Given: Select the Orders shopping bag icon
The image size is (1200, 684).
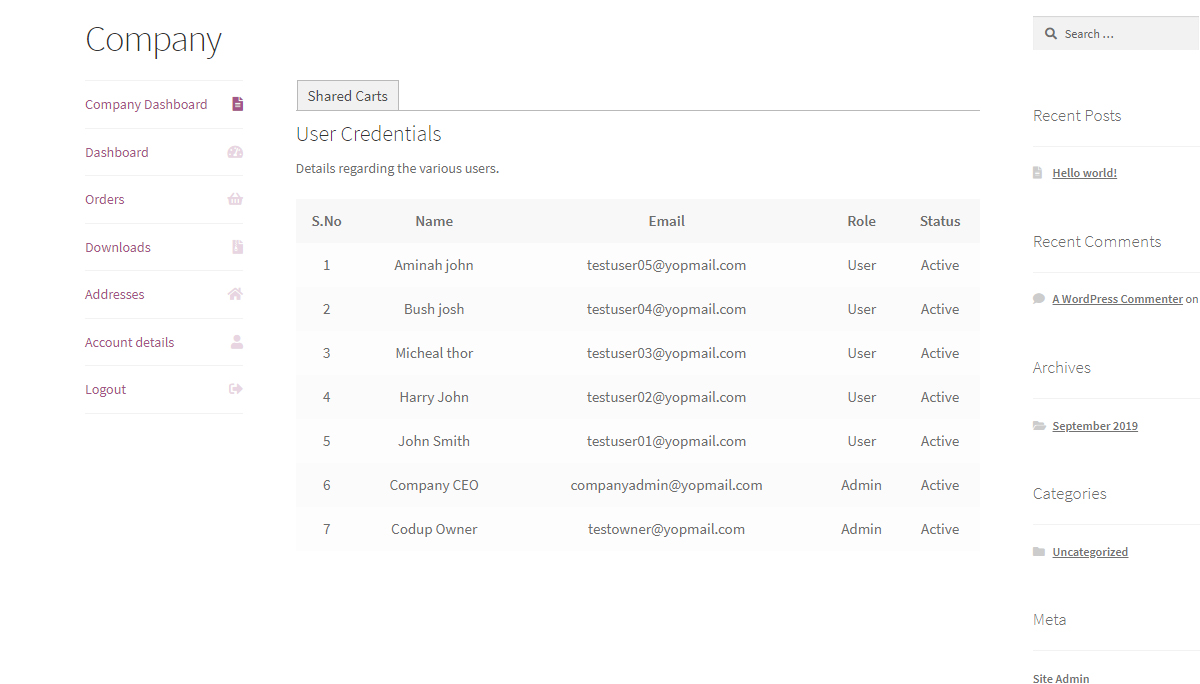Looking at the screenshot, I should [236, 199].
